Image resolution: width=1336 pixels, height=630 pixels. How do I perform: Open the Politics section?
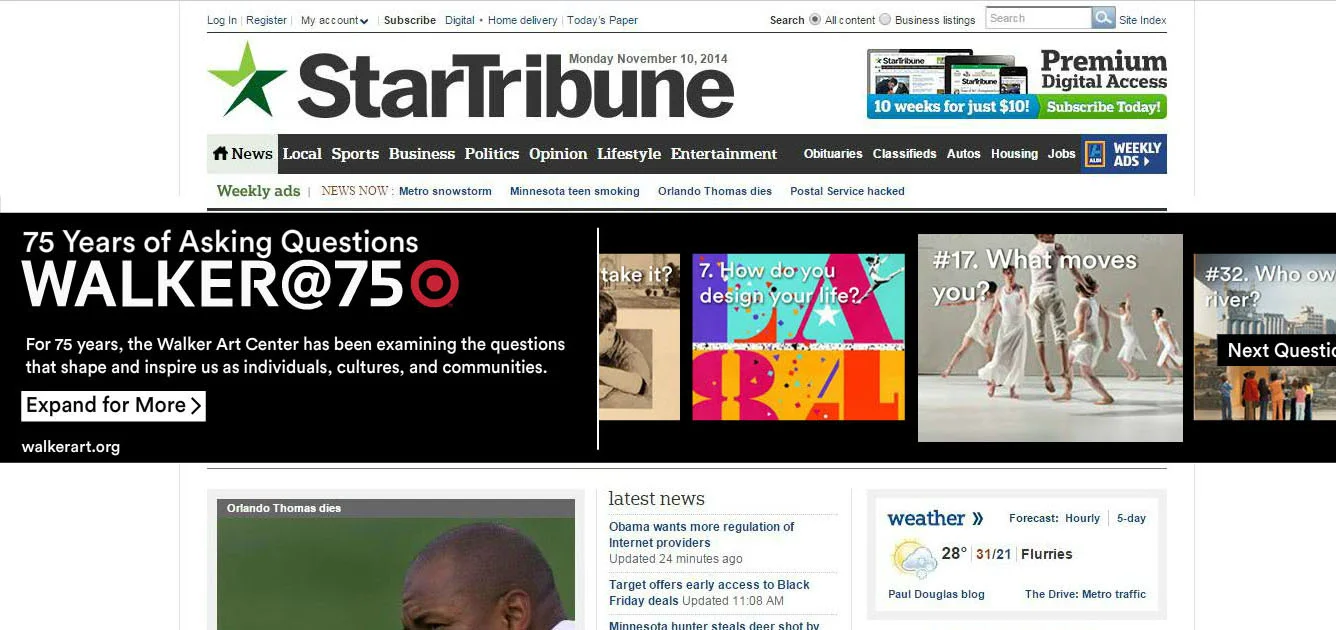[x=492, y=154]
